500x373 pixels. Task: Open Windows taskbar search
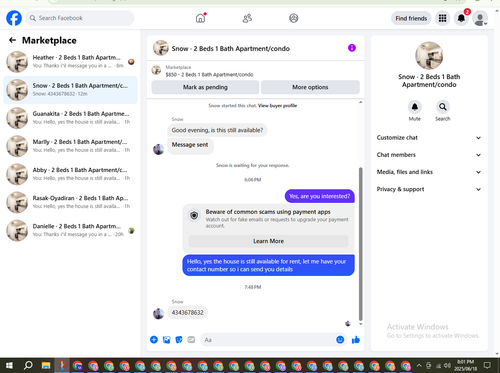point(28,365)
